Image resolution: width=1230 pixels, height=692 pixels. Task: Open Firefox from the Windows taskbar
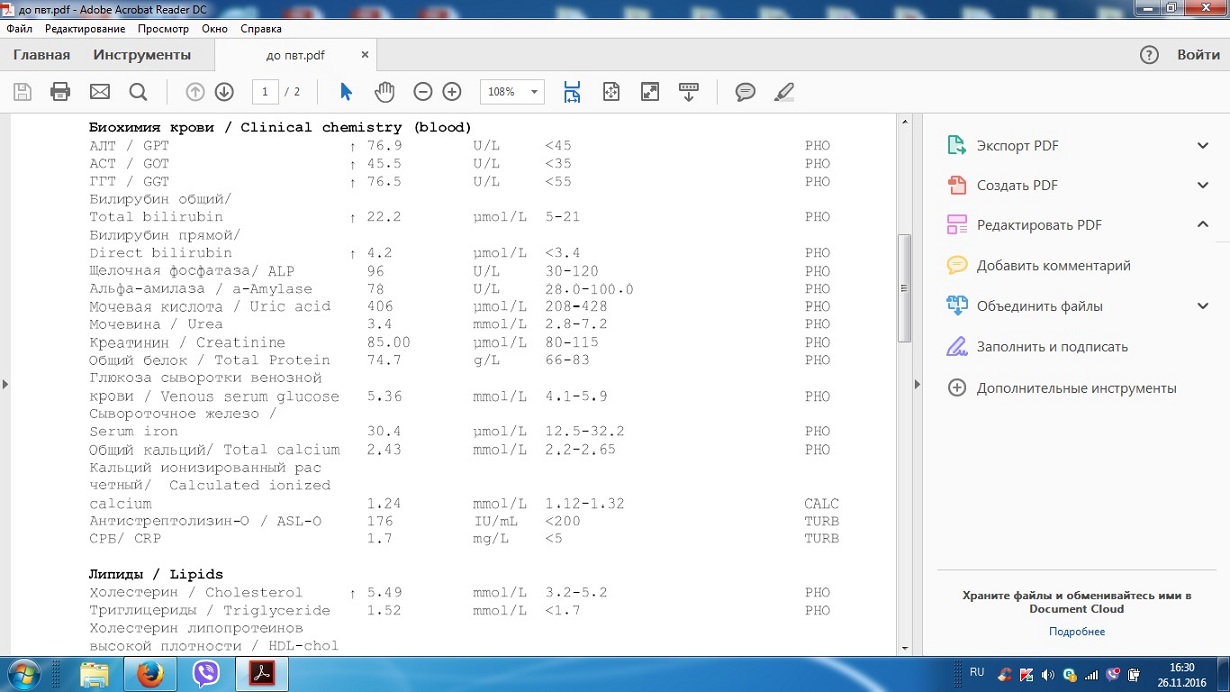tap(150, 674)
